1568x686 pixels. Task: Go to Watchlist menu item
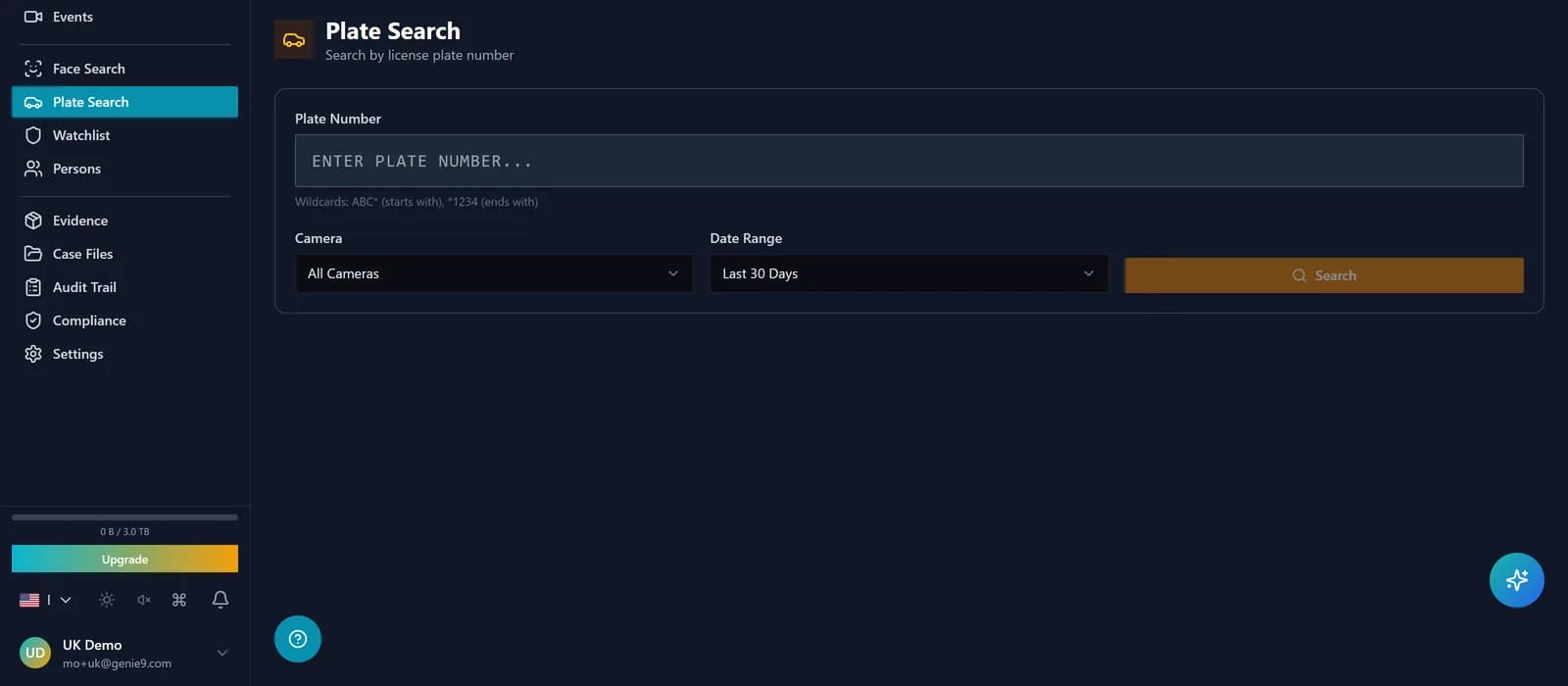(x=124, y=135)
